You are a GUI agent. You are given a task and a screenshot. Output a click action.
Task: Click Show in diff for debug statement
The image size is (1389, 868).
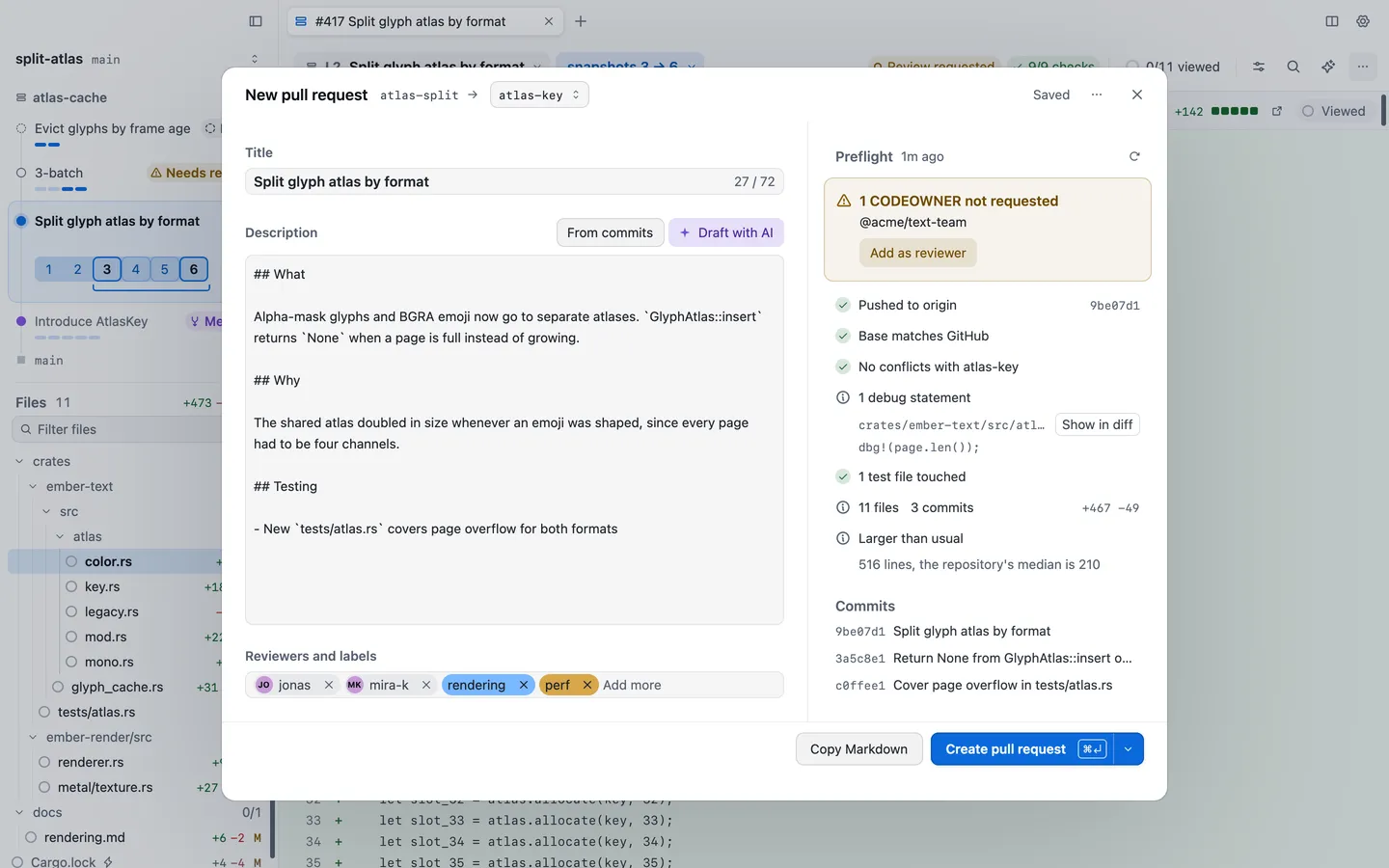coord(1097,424)
